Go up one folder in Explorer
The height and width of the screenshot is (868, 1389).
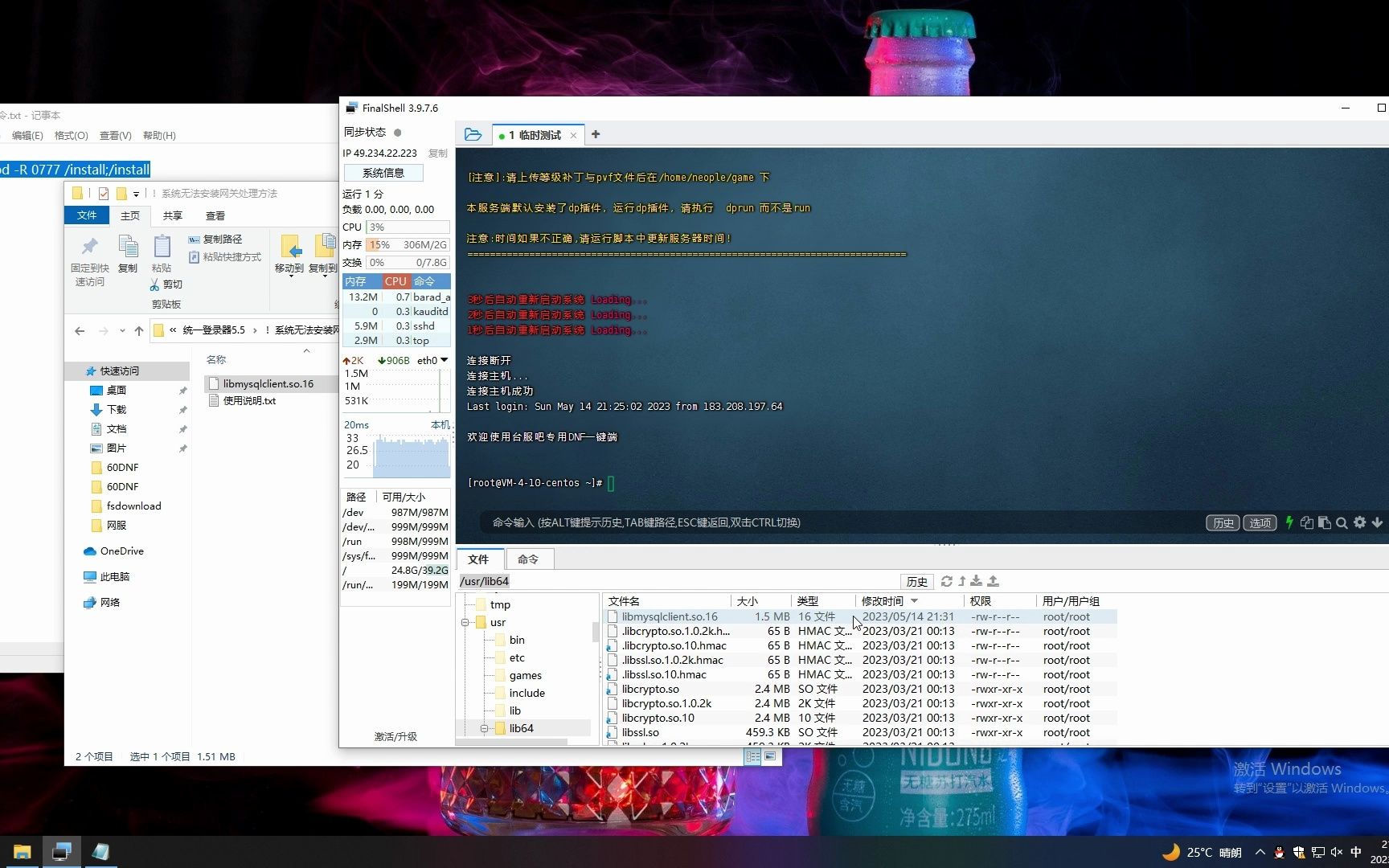click(x=139, y=330)
